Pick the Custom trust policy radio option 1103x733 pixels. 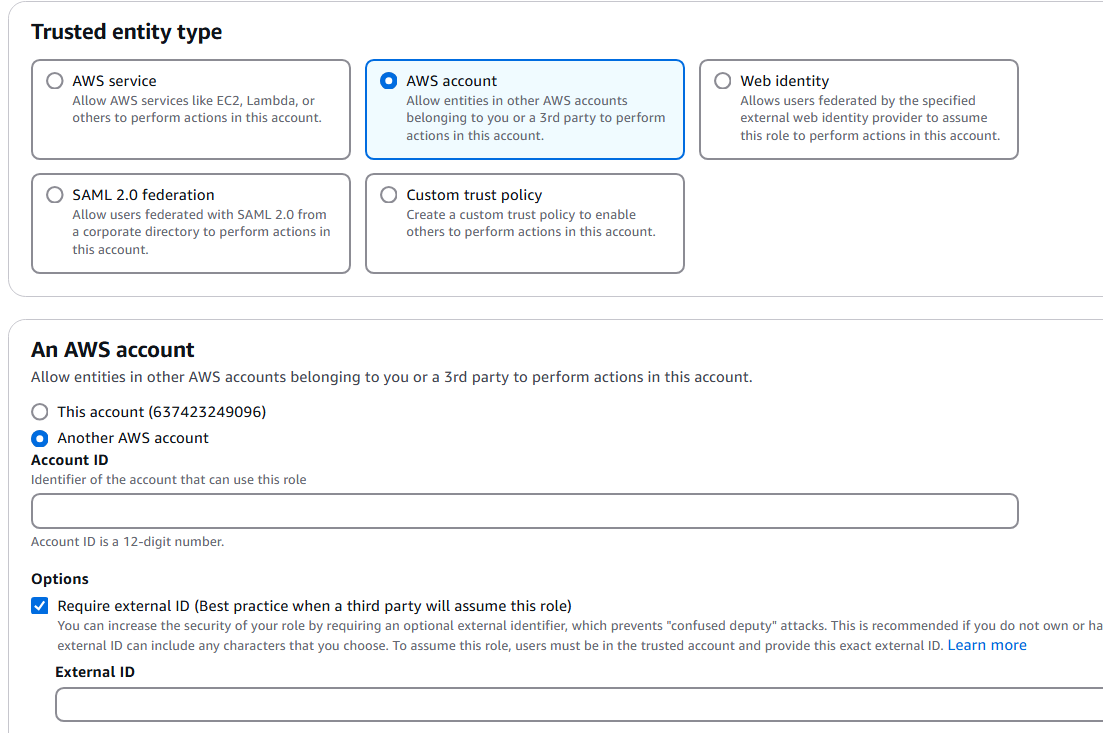[x=389, y=195]
